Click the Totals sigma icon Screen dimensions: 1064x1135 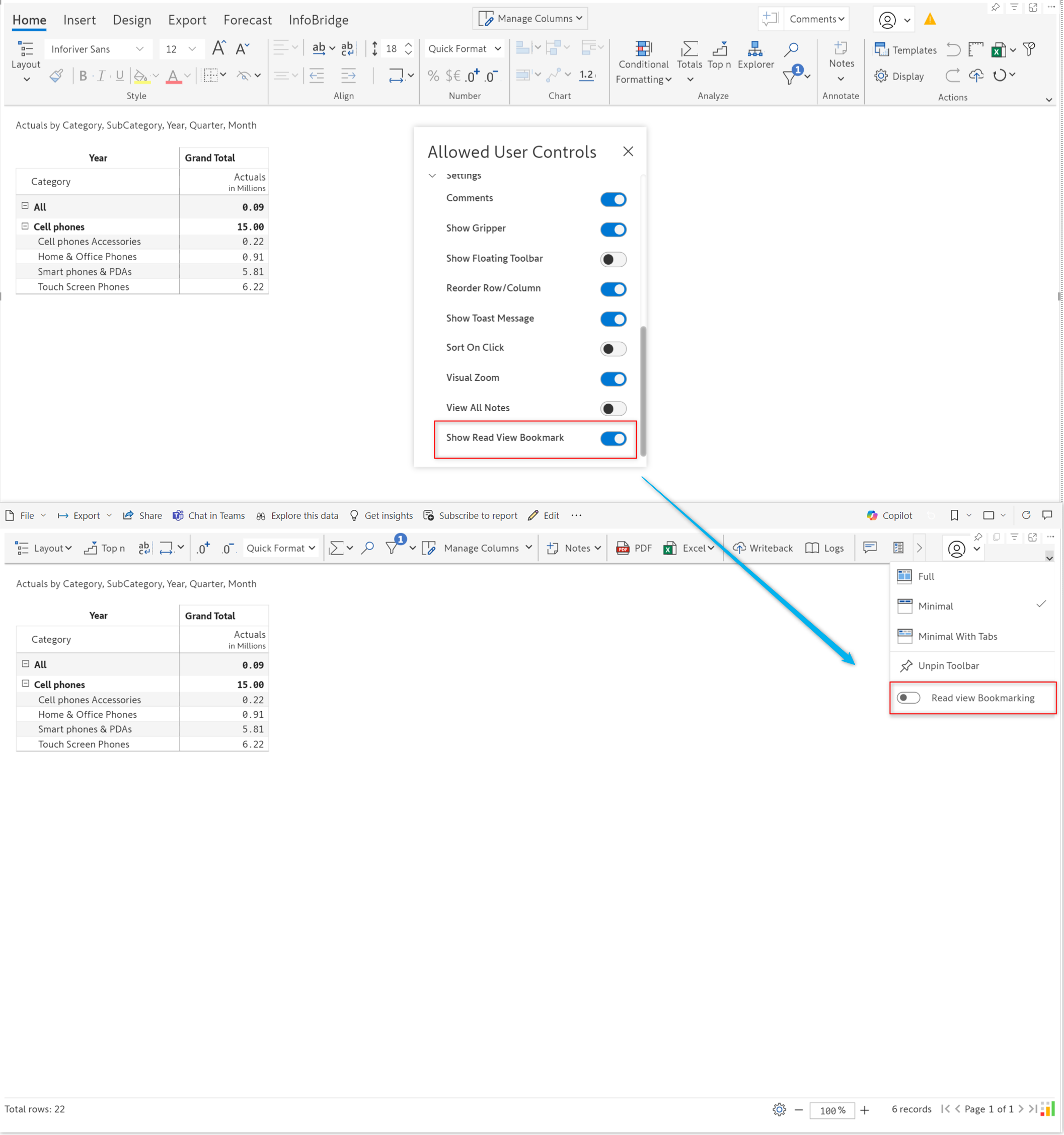click(689, 49)
